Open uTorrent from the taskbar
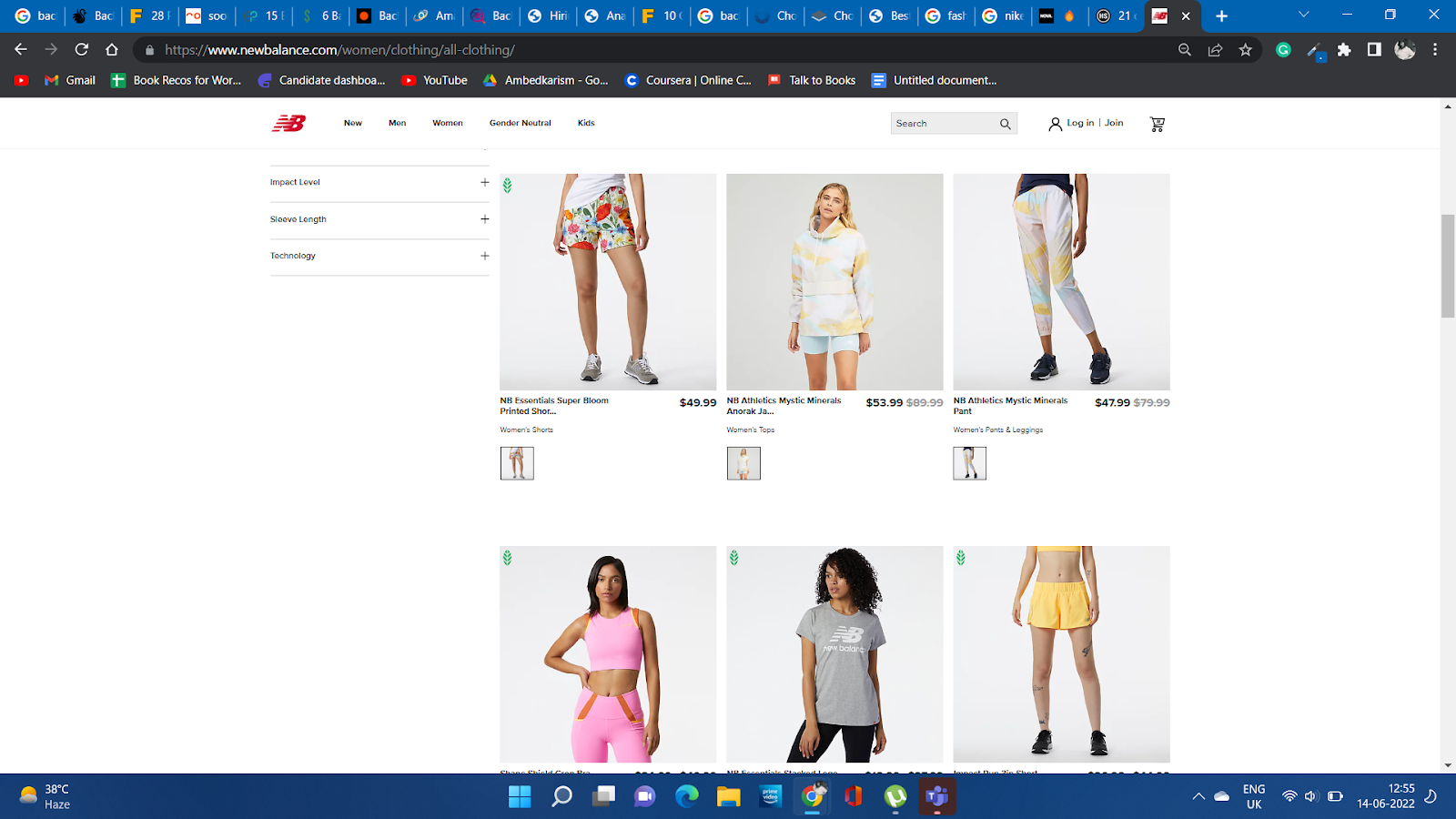Image resolution: width=1456 pixels, height=819 pixels. (x=895, y=796)
